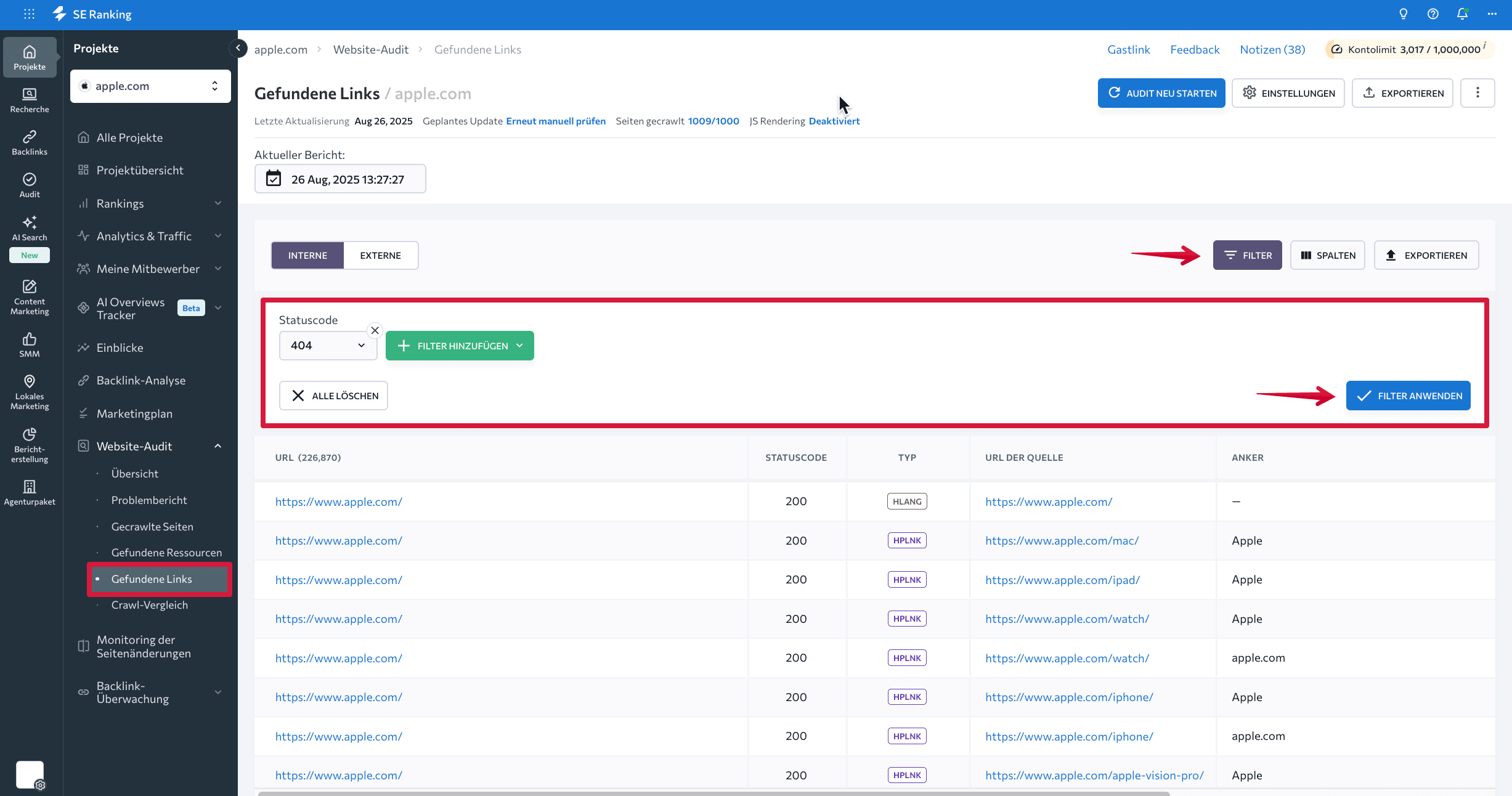Open AI Search in the icon rail

tap(30, 229)
